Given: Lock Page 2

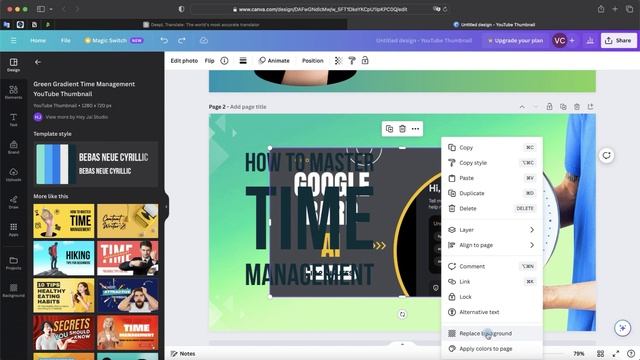Looking at the screenshot, I should tap(549, 107).
